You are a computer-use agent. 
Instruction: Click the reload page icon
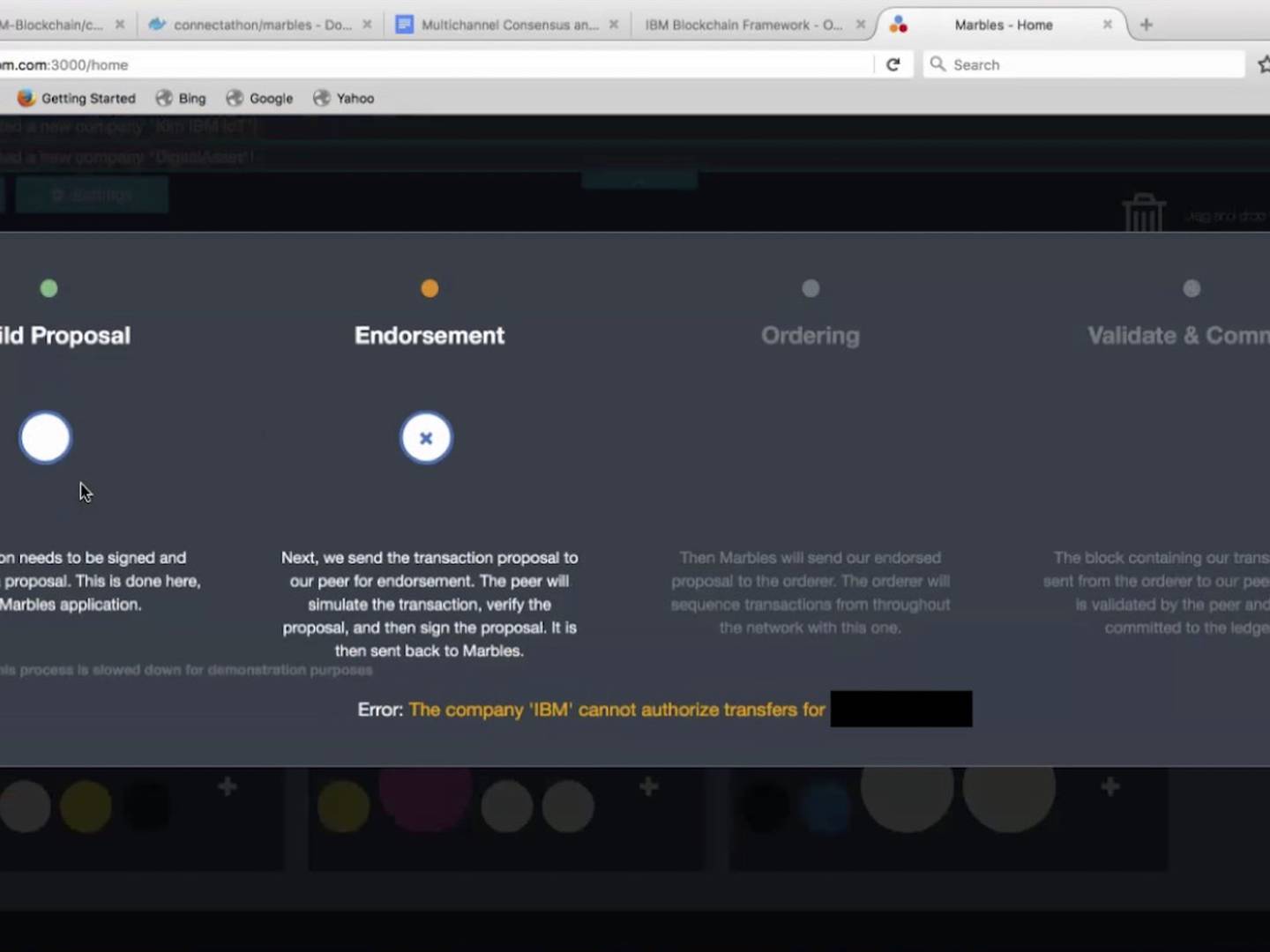pos(893,64)
